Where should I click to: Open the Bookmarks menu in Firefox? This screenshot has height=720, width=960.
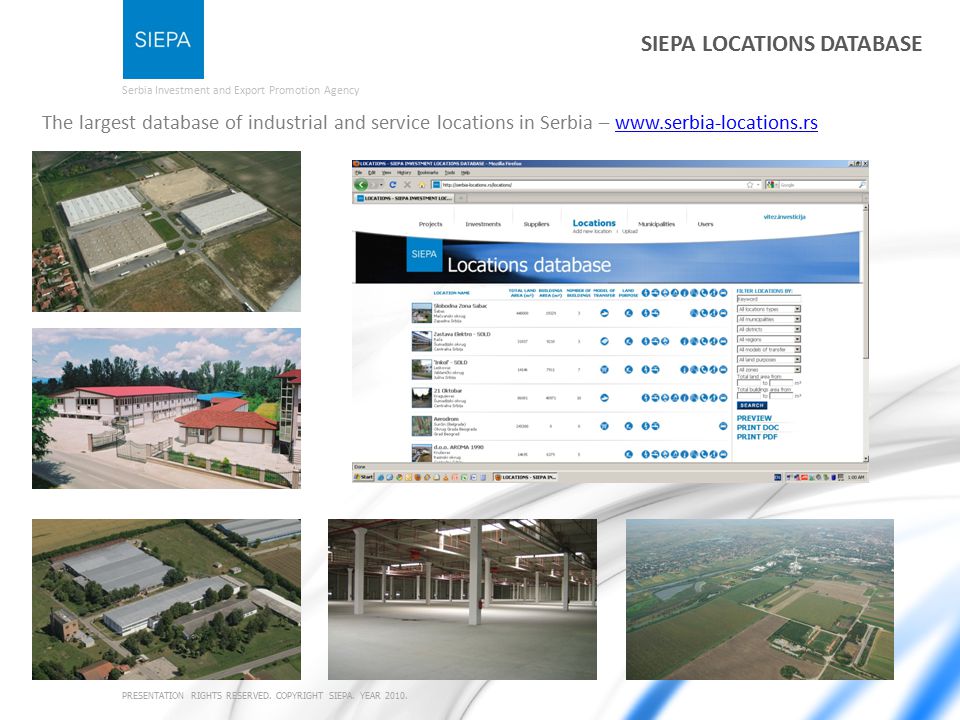428,173
